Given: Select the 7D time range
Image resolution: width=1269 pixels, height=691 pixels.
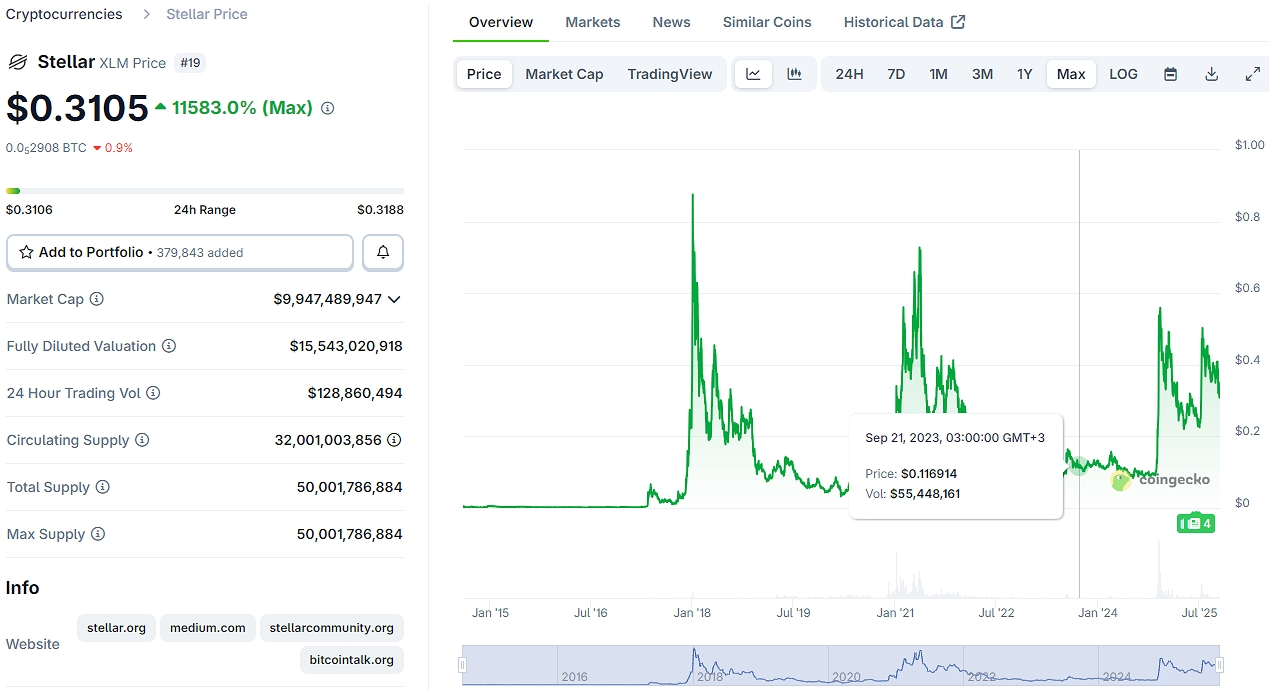Looking at the screenshot, I should tap(896, 74).
